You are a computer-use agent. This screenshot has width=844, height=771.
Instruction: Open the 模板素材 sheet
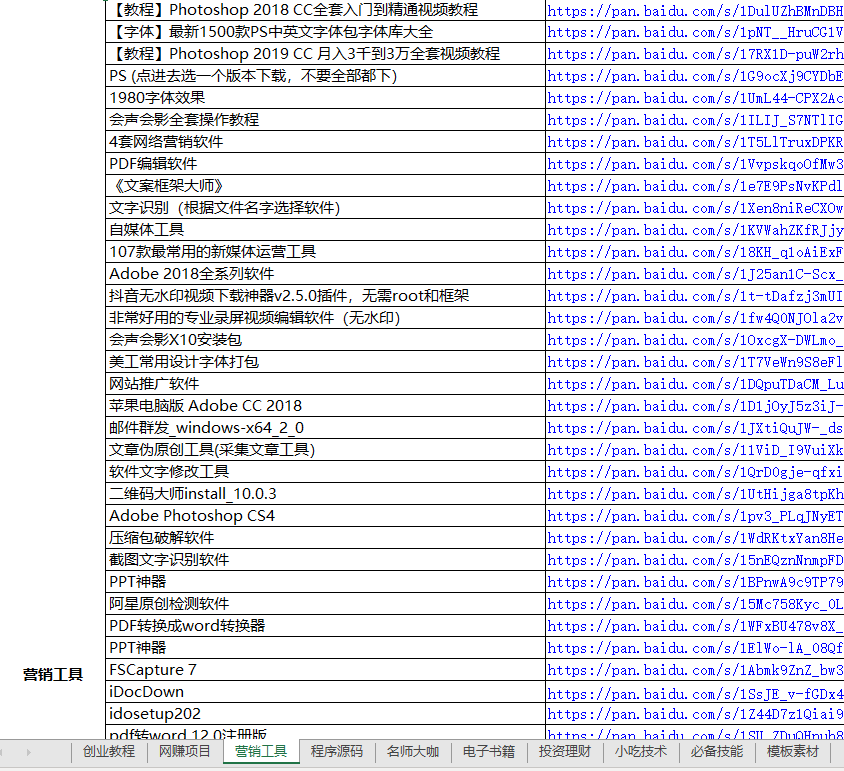coord(792,751)
